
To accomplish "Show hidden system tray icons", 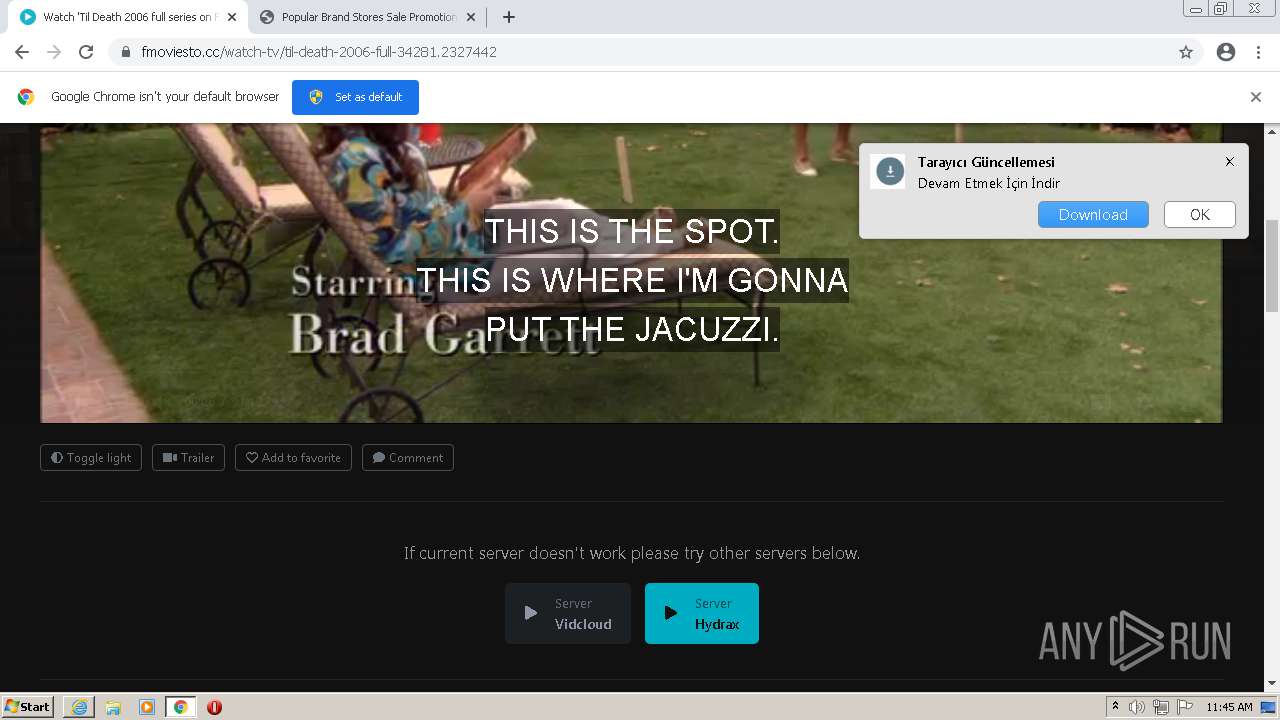I will 1116,707.
